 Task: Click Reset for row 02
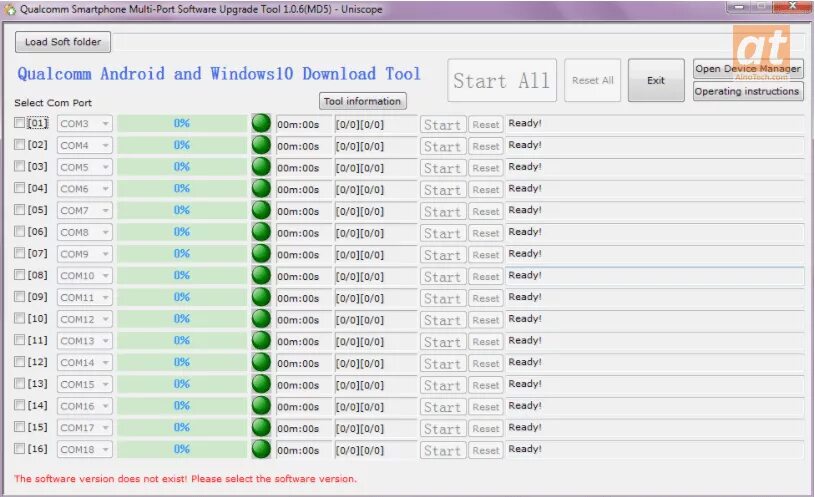tap(486, 147)
